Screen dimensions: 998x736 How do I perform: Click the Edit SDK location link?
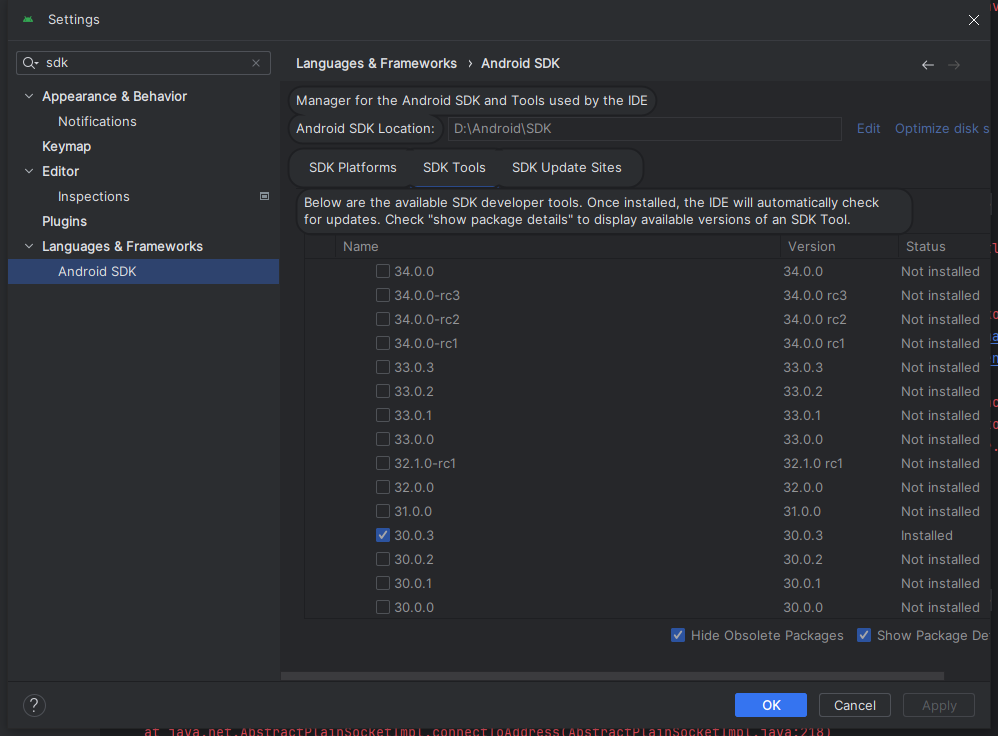point(868,129)
